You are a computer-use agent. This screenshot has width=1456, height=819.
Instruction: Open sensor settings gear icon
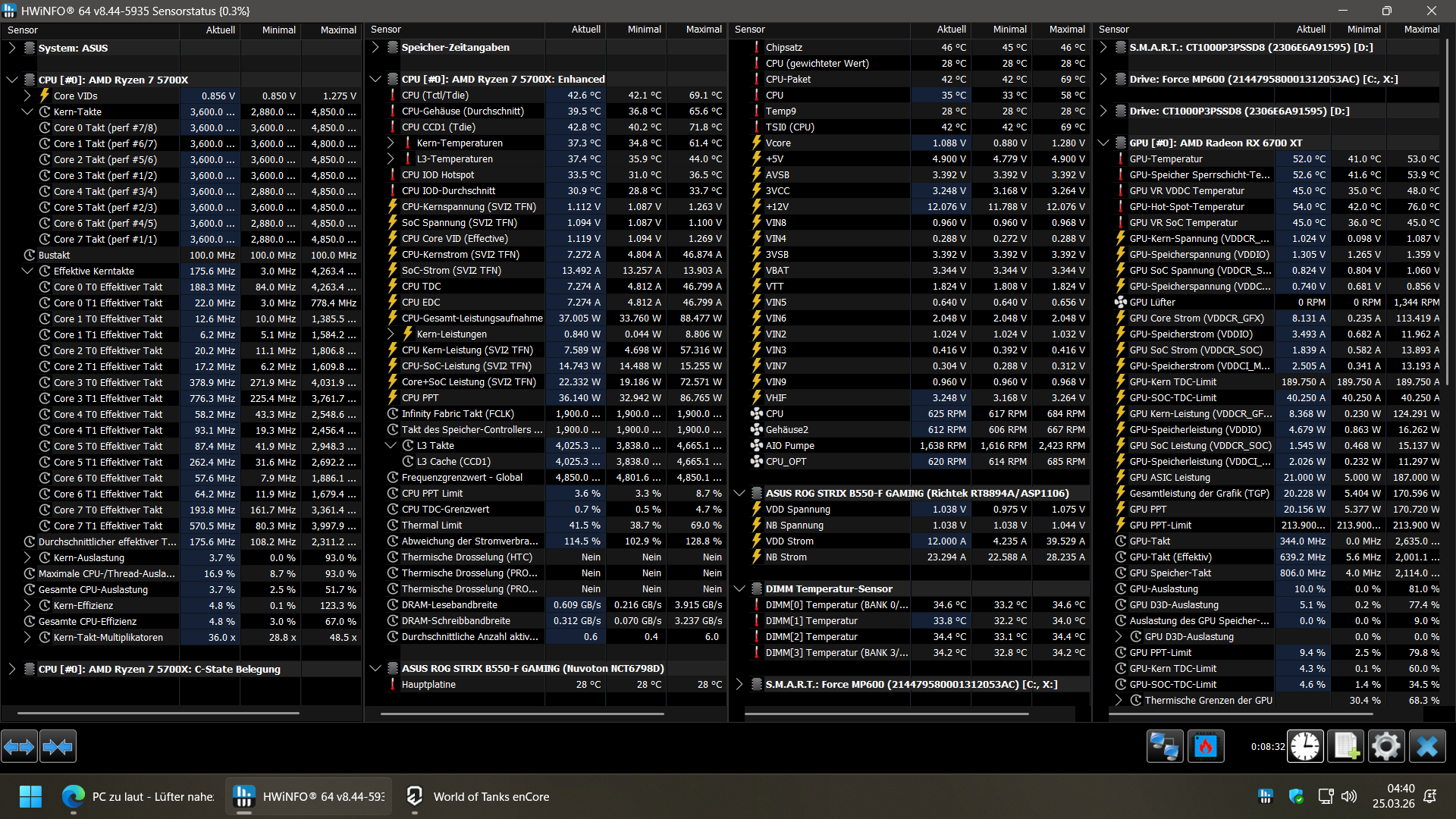pos(1386,747)
